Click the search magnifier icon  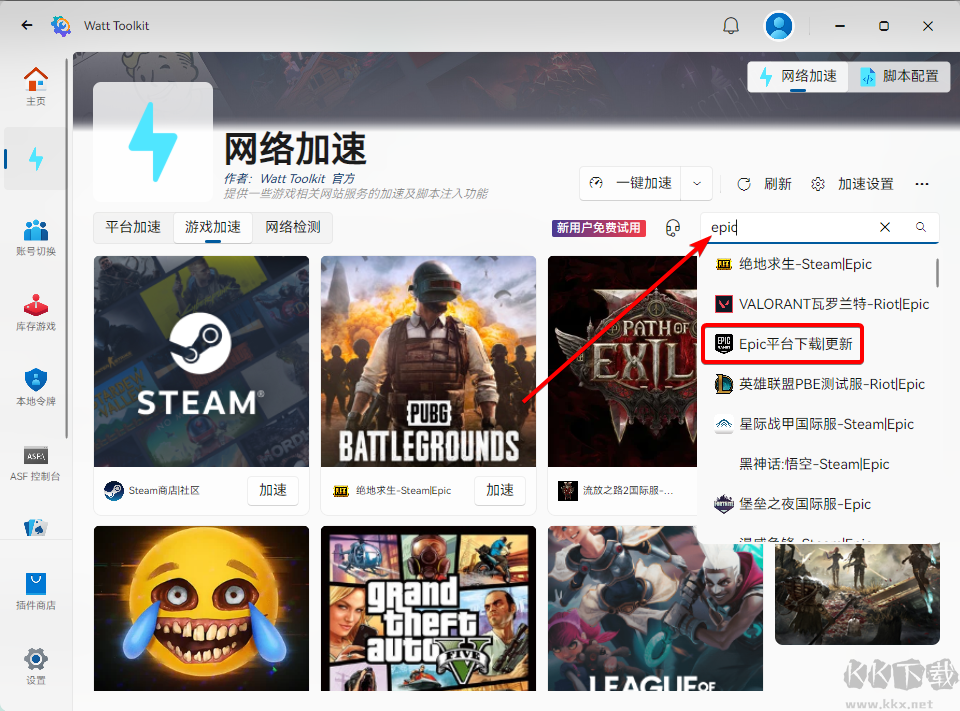point(920,227)
